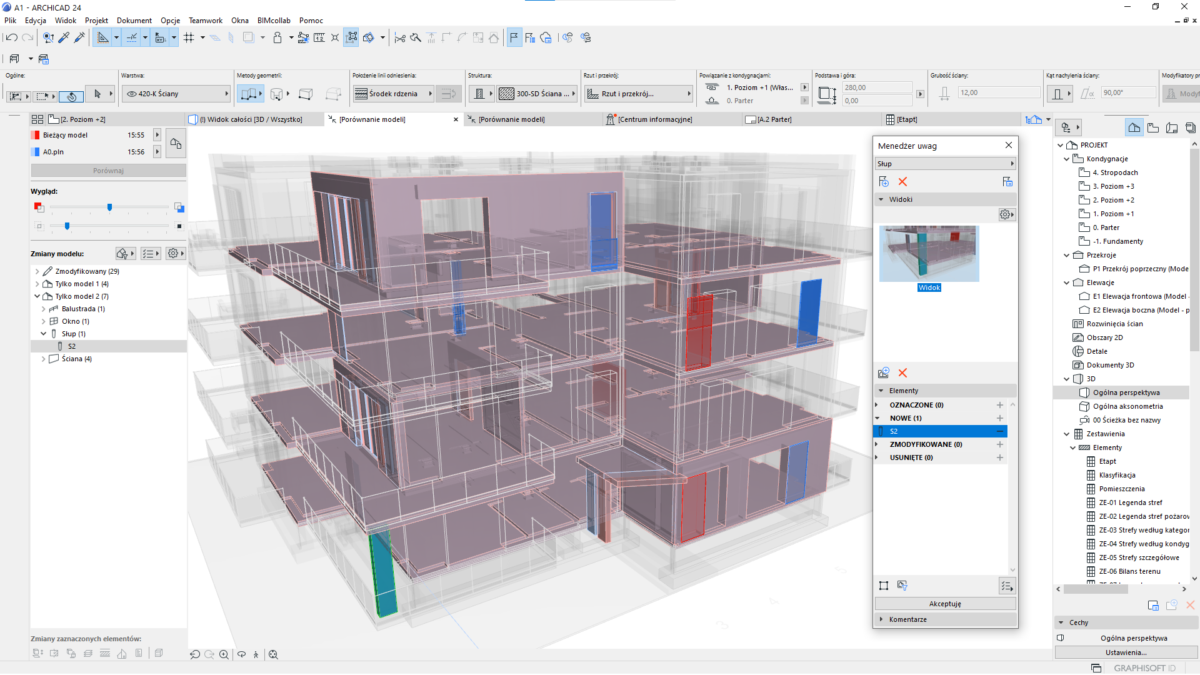Click the upper Wygląd color blend slider

(109, 208)
